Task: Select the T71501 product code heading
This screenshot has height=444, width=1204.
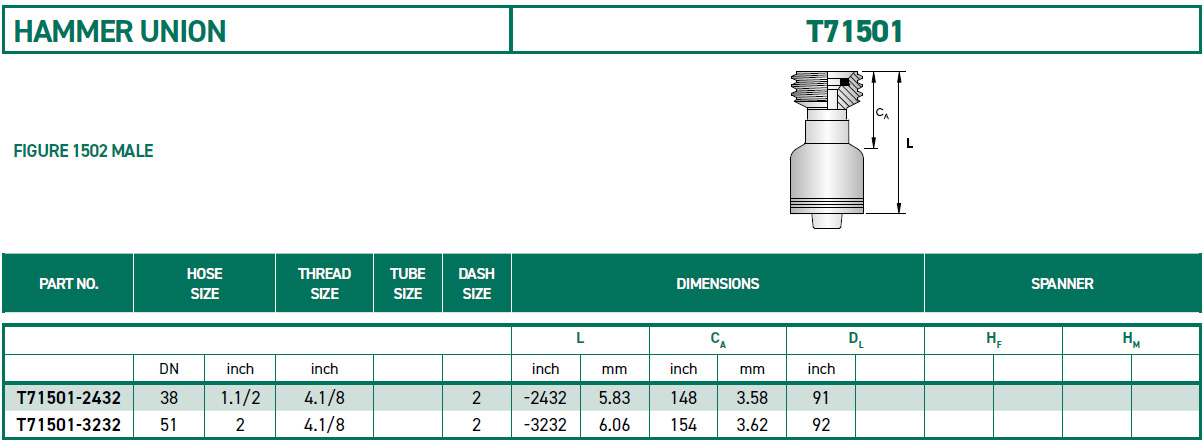Action: (855, 31)
